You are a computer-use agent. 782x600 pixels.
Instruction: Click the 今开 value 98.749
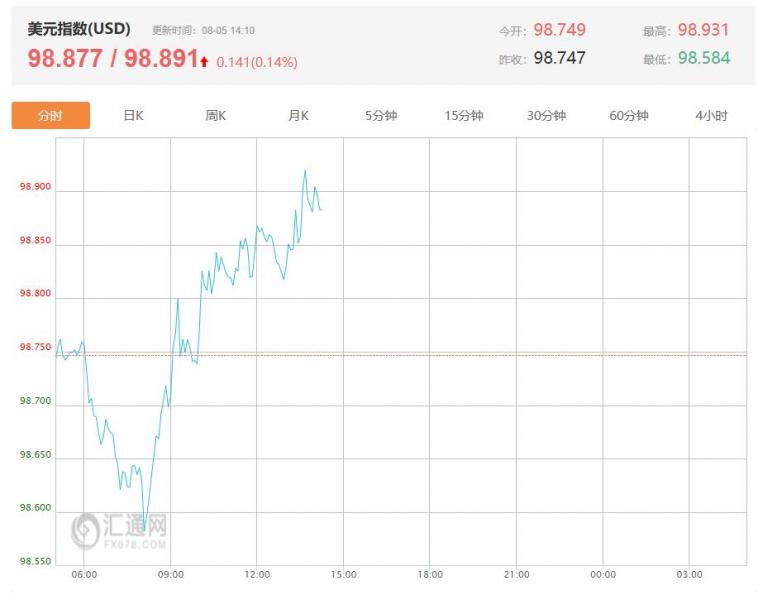click(559, 30)
